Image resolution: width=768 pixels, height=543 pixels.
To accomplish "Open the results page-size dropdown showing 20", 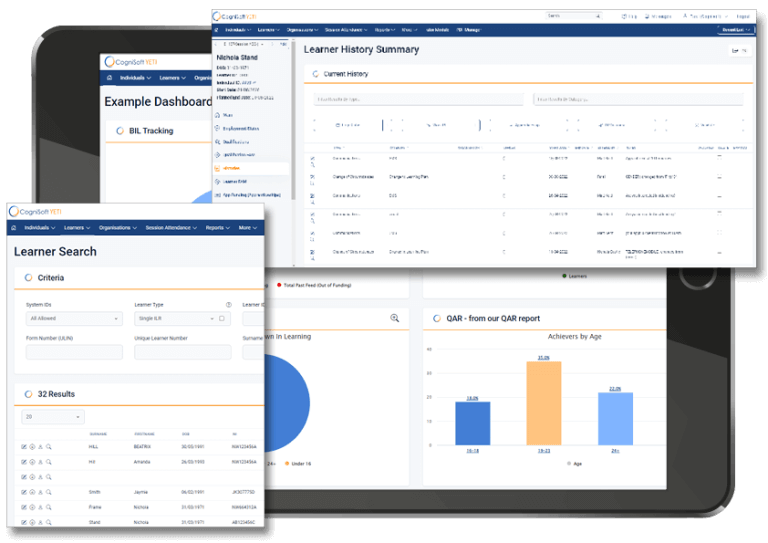I will 53,417.
